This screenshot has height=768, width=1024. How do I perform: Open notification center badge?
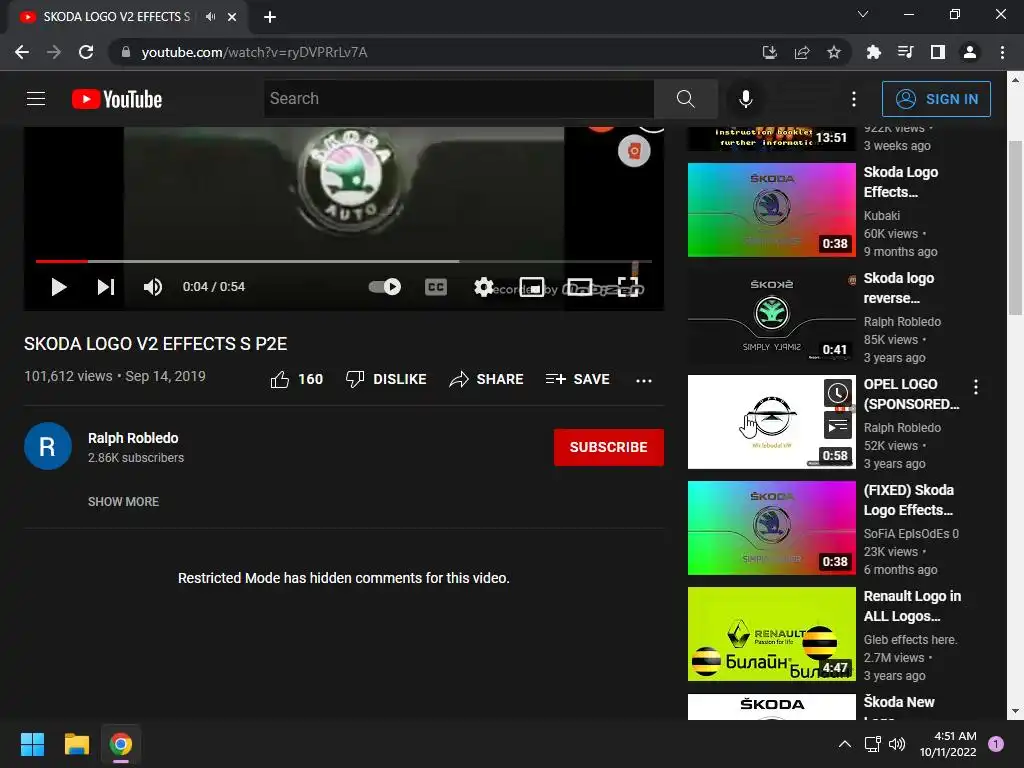(x=995, y=744)
